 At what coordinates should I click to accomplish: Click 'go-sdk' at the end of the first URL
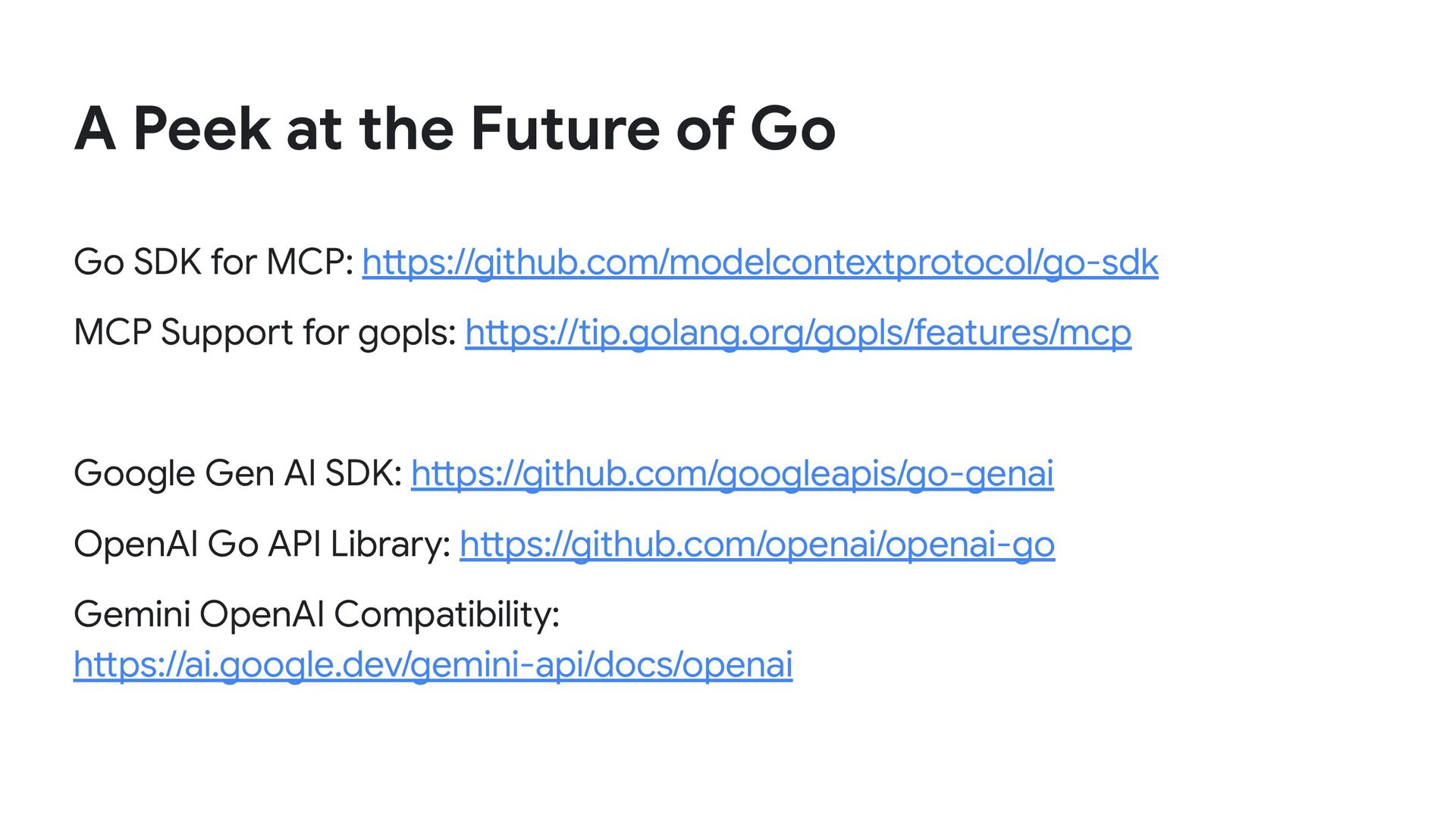(1101, 262)
